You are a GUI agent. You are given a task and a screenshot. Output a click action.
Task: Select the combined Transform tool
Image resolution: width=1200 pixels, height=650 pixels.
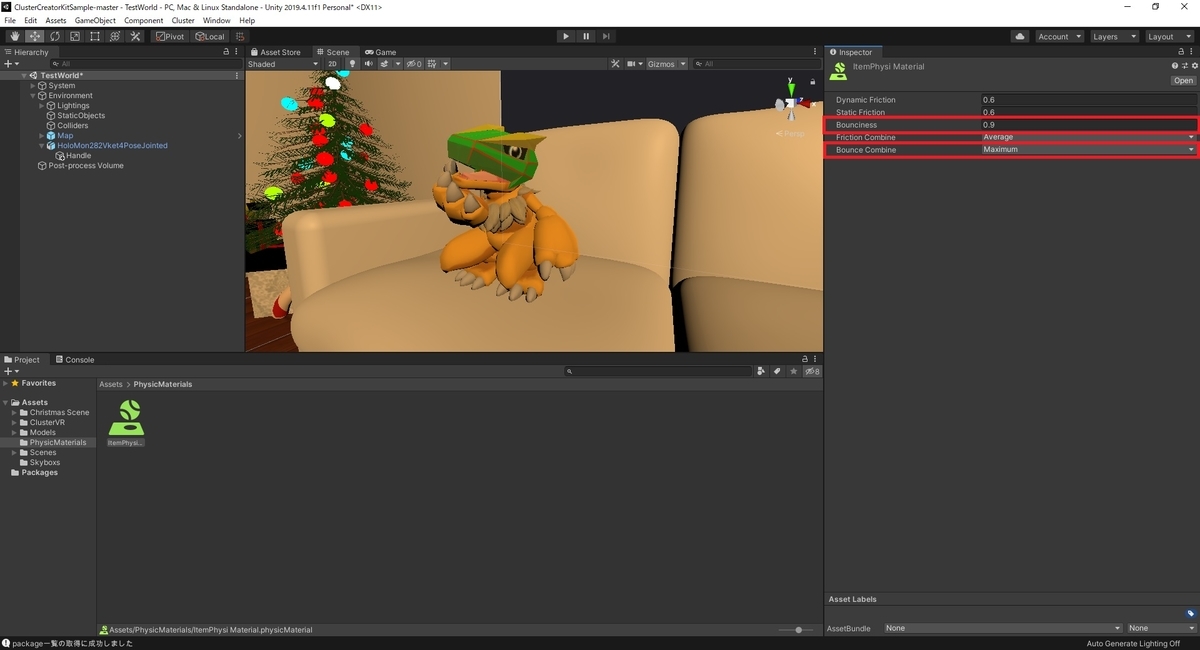(114, 36)
